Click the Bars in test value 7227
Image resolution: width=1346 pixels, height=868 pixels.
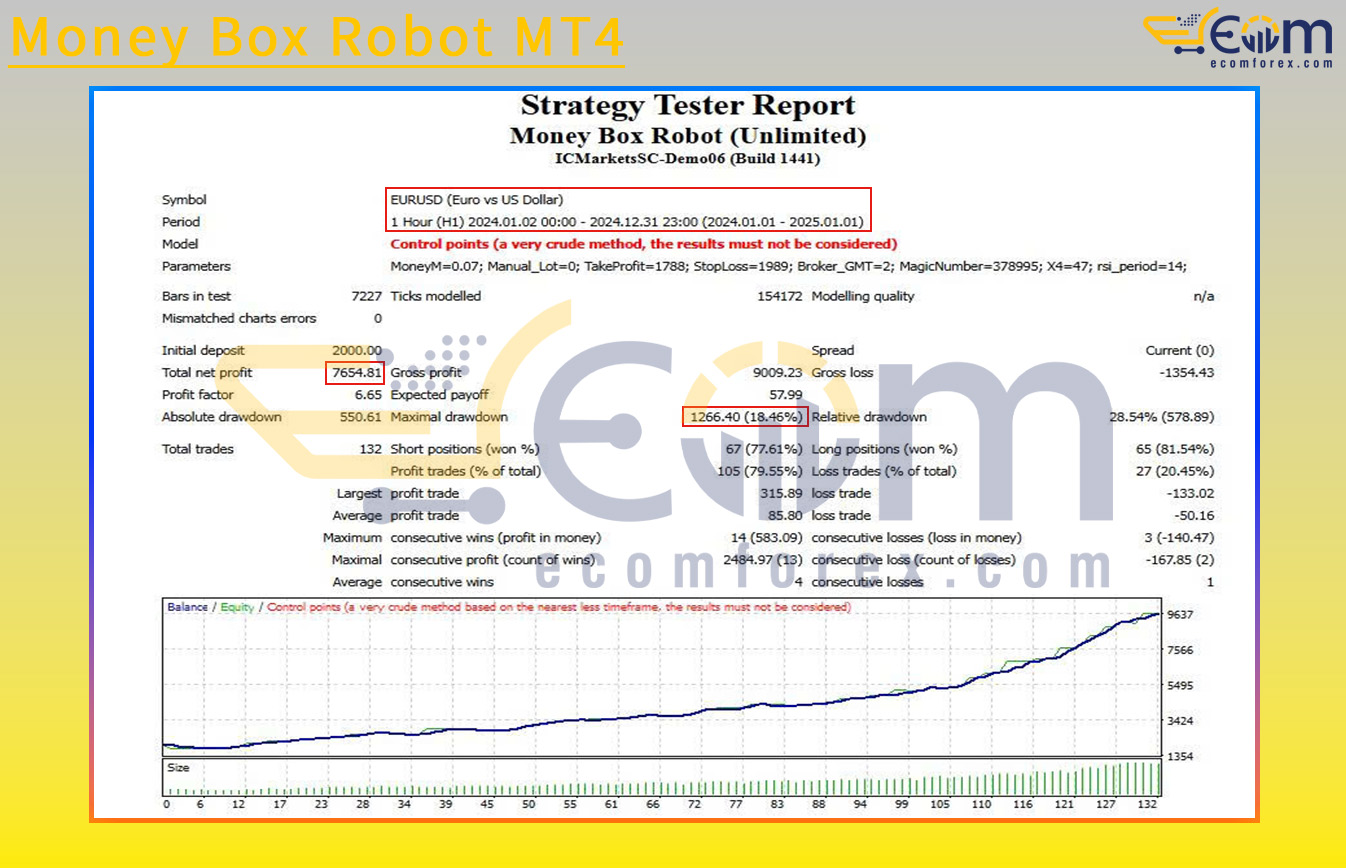365,296
